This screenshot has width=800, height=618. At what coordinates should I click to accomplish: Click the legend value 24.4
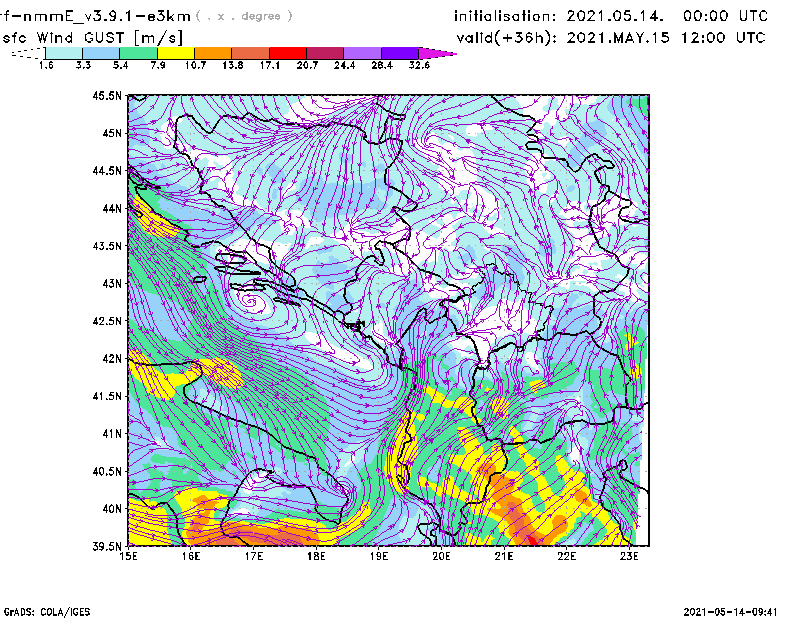(344, 65)
